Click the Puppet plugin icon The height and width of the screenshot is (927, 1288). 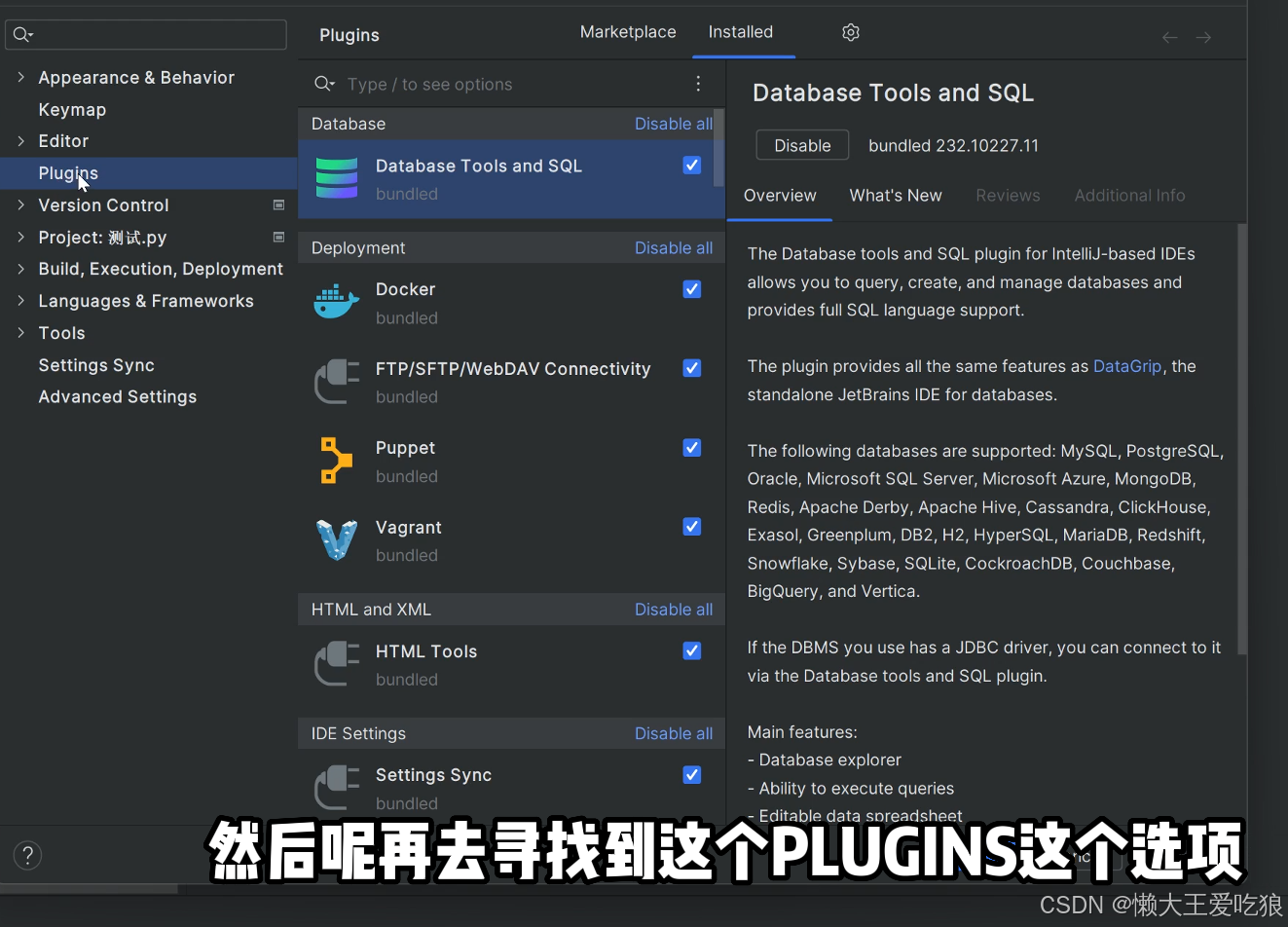tap(337, 461)
